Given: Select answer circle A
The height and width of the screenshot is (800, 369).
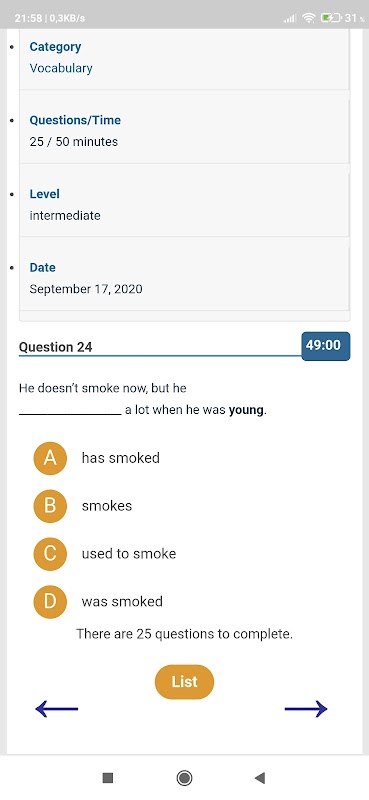Looking at the screenshot, I should 50,458.
